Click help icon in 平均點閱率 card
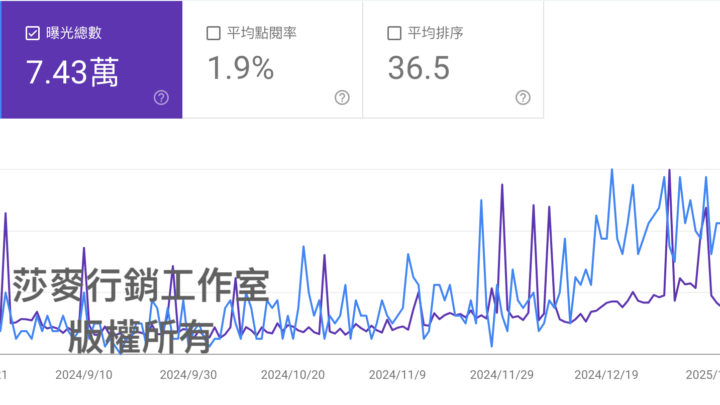The image size is (720, 405). click(x=342, y=97)
